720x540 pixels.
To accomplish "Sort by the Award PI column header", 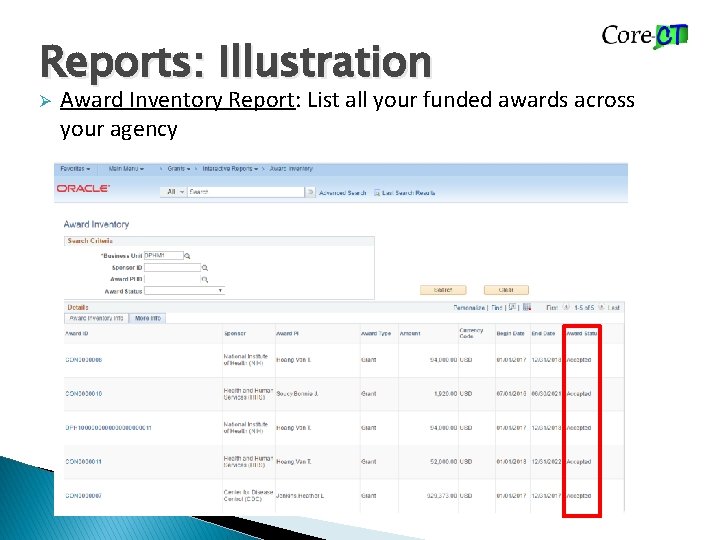I will click(x=287, y=333).
